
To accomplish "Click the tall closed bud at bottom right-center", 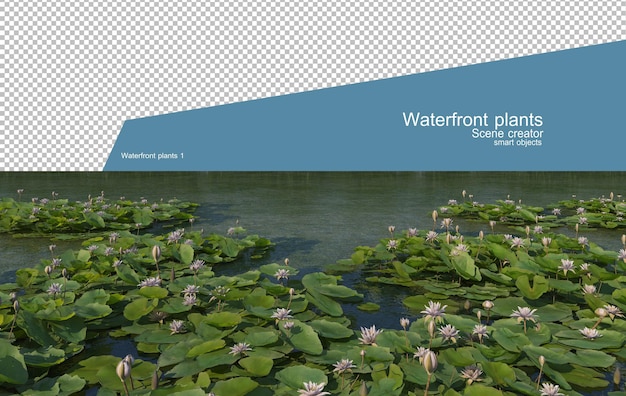I will (x=430, y=362).
